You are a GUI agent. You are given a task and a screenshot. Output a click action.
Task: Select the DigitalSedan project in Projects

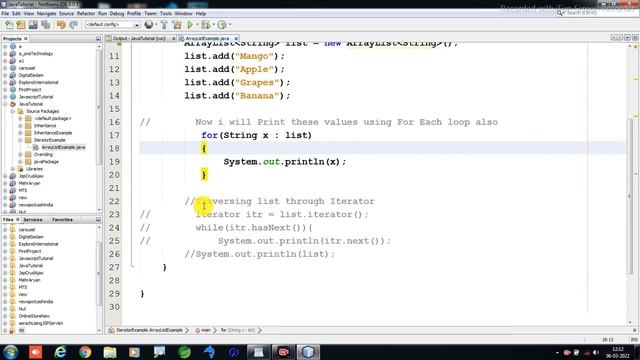click(31, 75)
